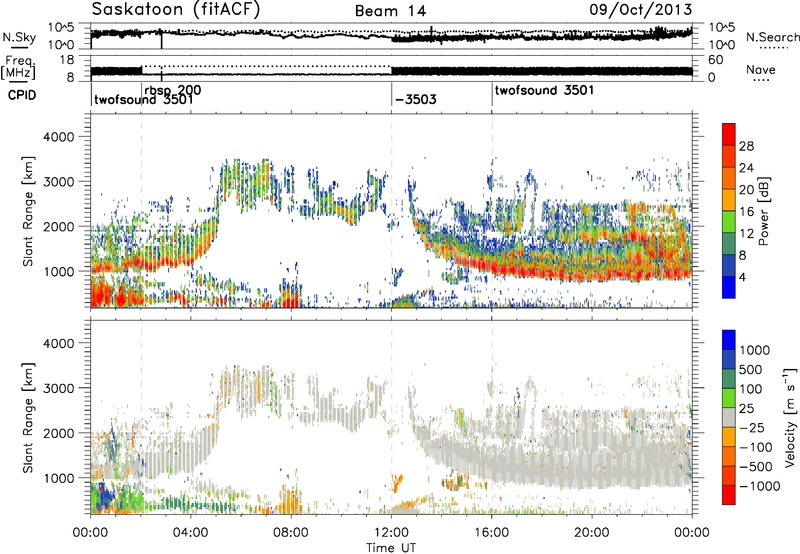This screenshot has width=800, height=554.
Task: Click the 'Velocity [m s-1]' colorbar title
Action: pos(790,417)
